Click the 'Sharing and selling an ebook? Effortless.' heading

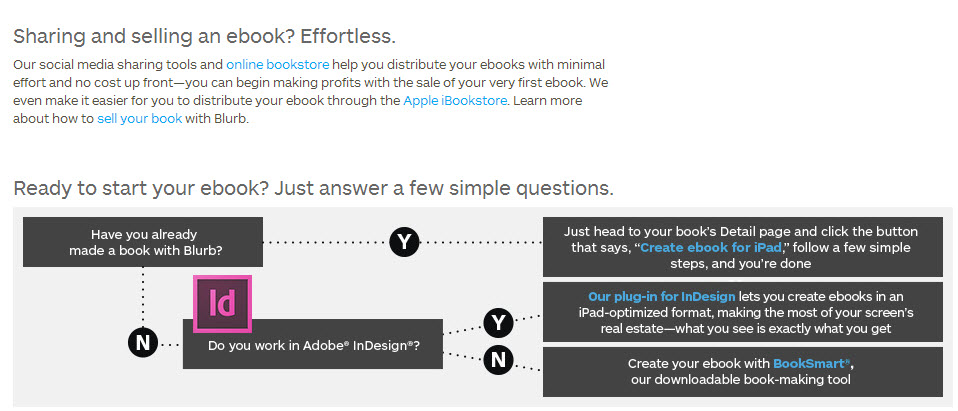[204, 37]
